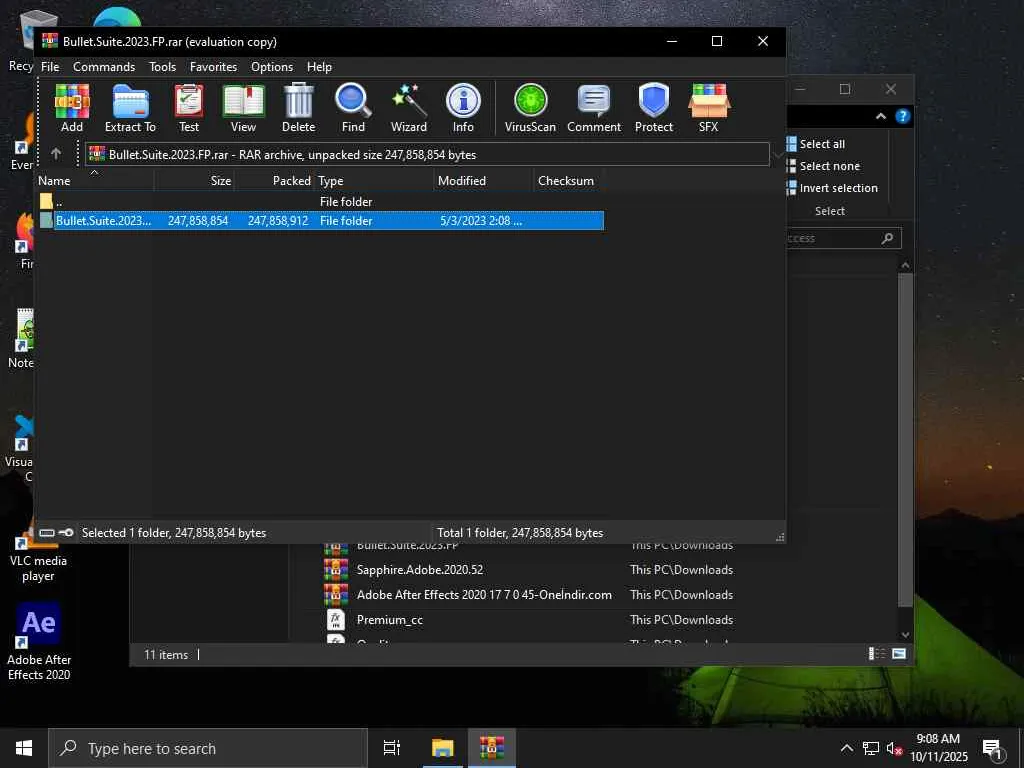Open the Comment tool
Screen dimensions: 1024x768
[594, 108]
